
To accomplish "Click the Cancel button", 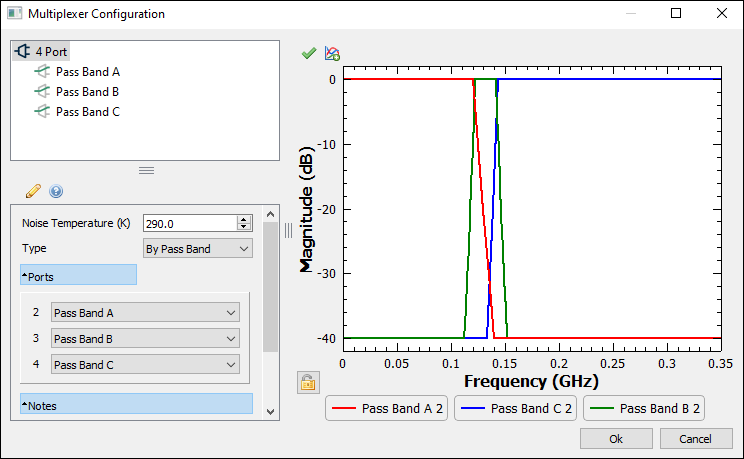I will [x=696, y=439].
